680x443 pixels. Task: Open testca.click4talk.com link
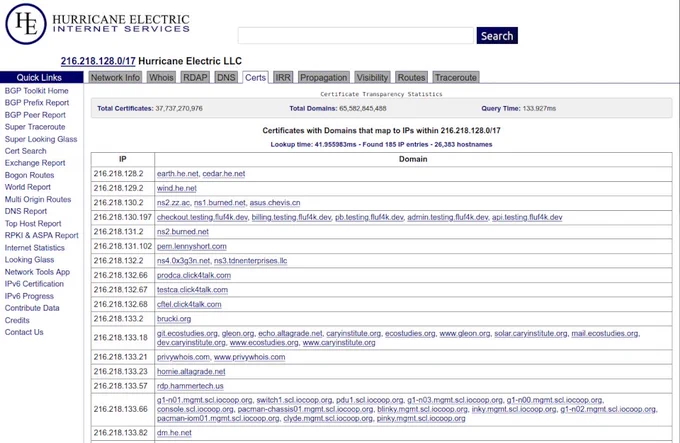(193, 290)
